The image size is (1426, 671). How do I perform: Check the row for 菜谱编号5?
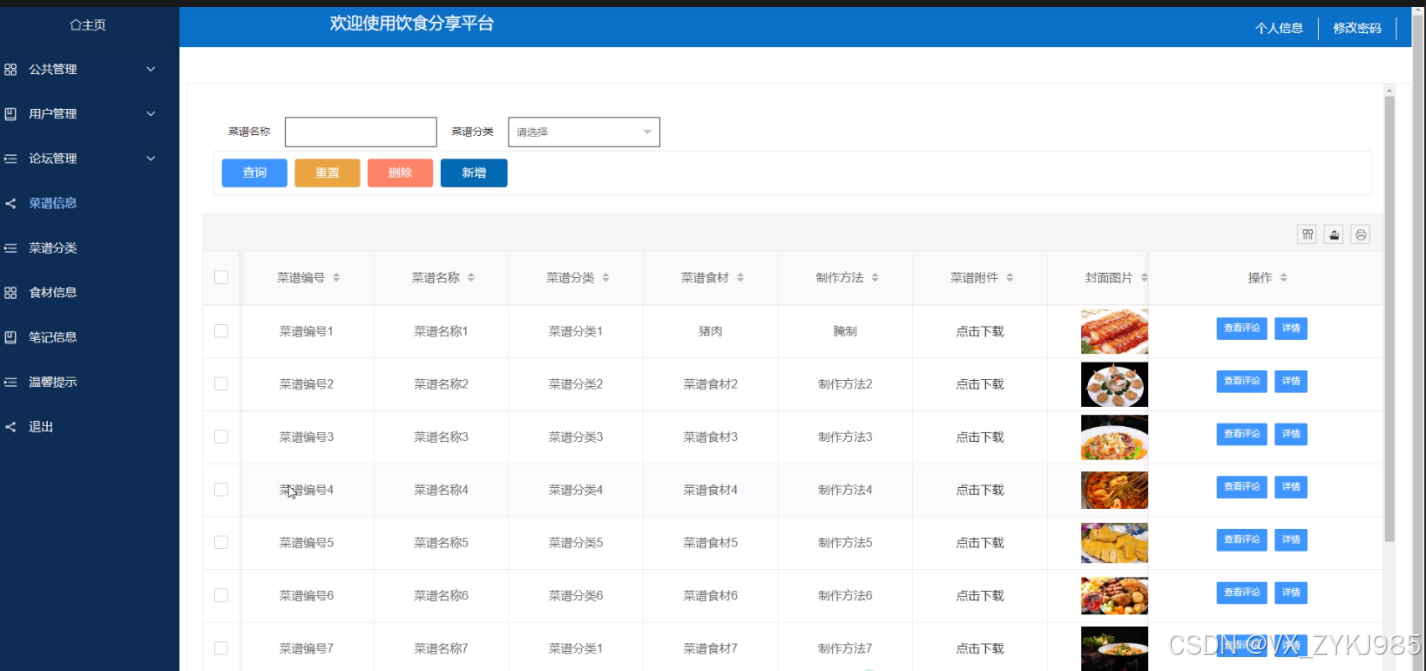221,542
